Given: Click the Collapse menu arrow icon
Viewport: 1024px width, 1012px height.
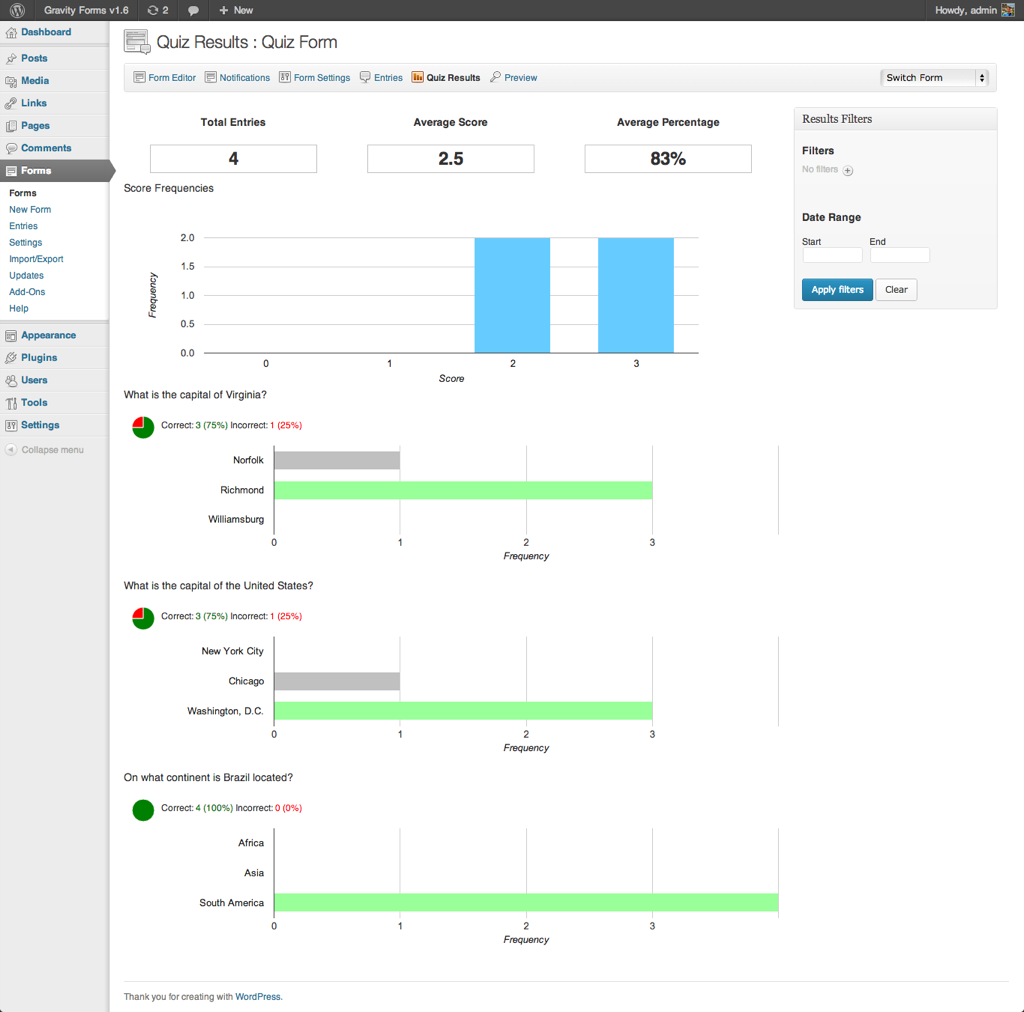Looking at the screenshot, I should (11, 450).
